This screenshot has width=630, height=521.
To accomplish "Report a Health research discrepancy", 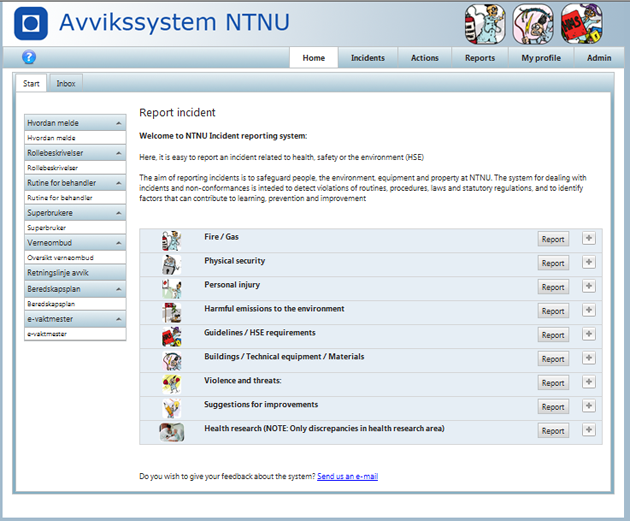I will tap(553, 431).
